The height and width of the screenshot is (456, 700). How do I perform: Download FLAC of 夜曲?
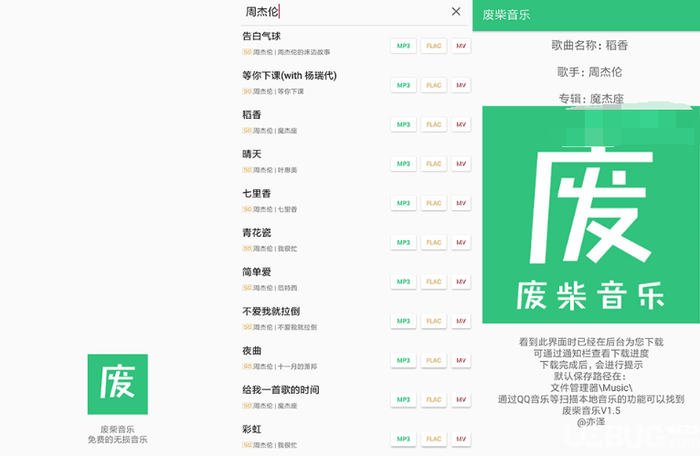pos(433,360)
